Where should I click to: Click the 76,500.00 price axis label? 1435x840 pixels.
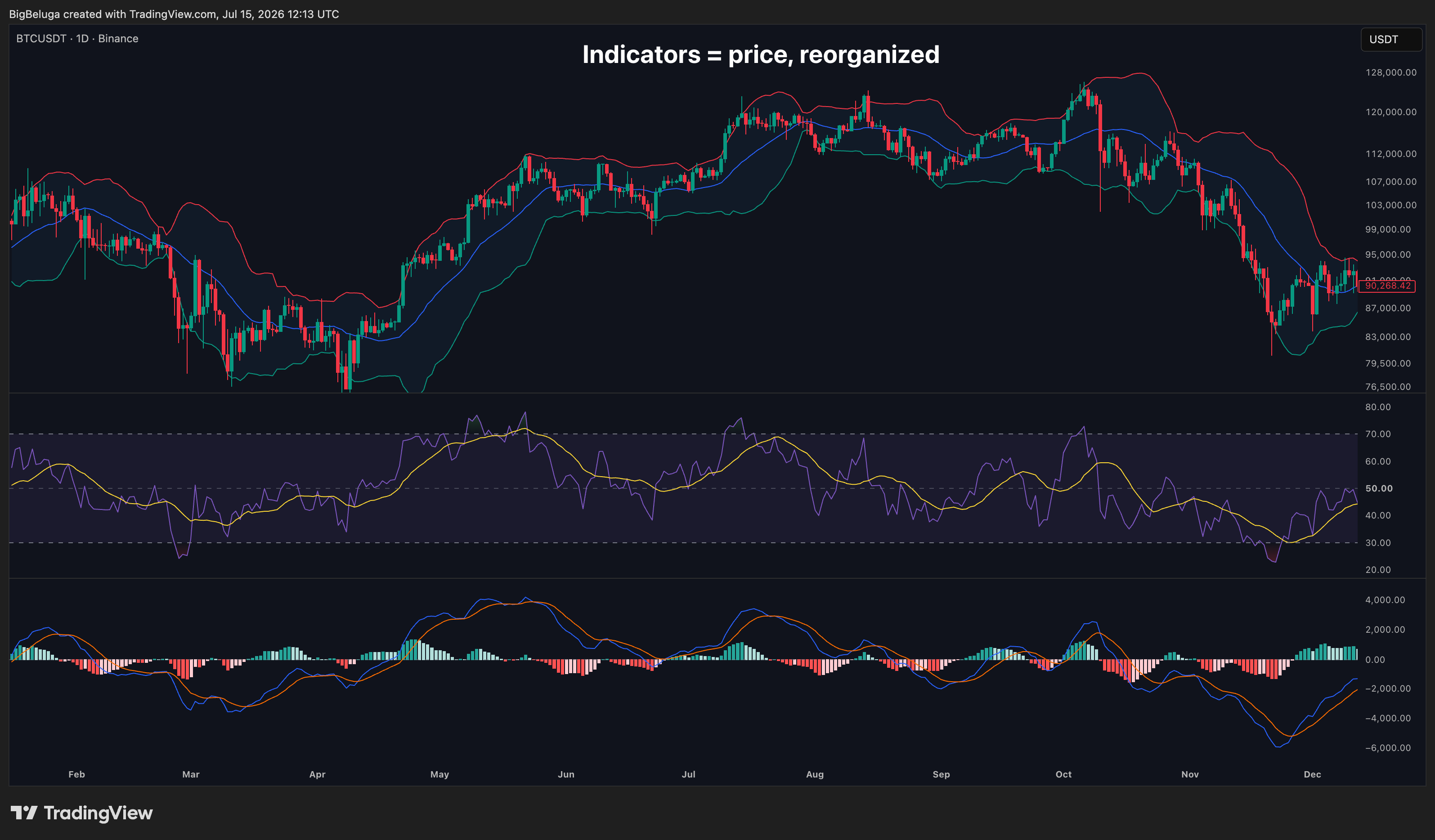tap(1388, 387)
